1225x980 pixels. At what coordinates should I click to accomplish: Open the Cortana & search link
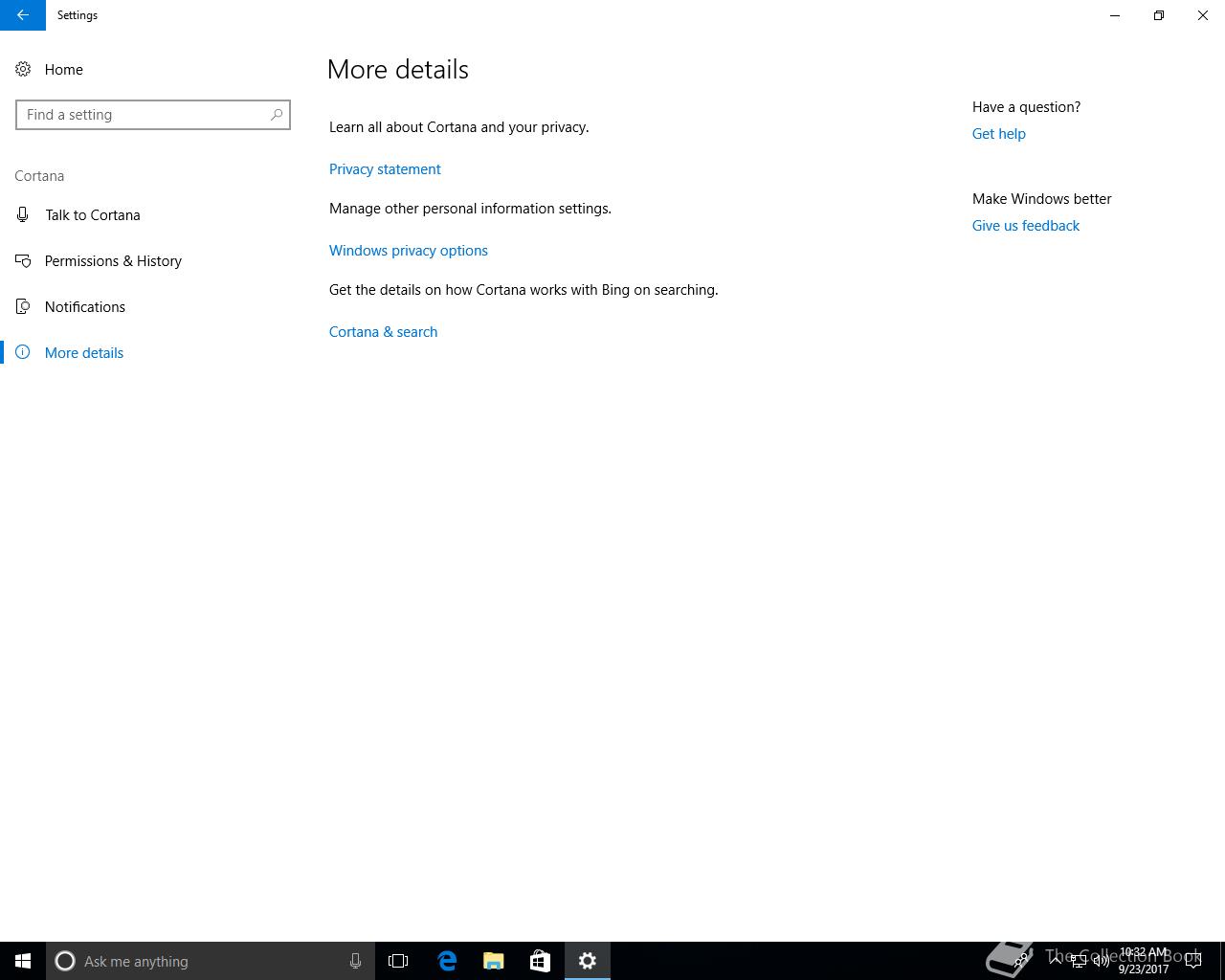[x=383, y=332]
